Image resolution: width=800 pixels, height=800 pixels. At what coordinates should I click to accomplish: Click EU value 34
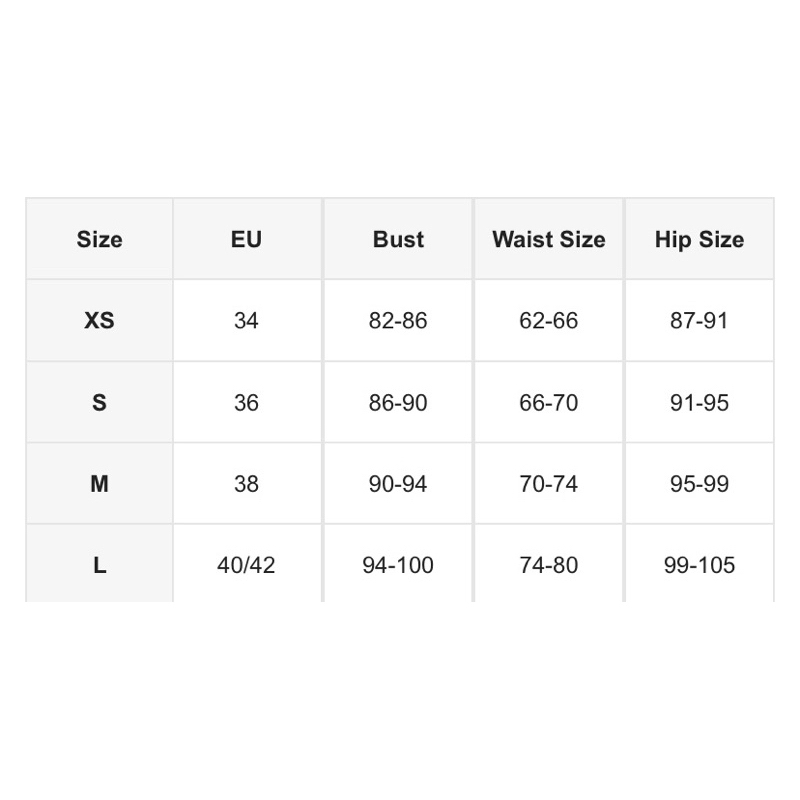tap(246, 320)
